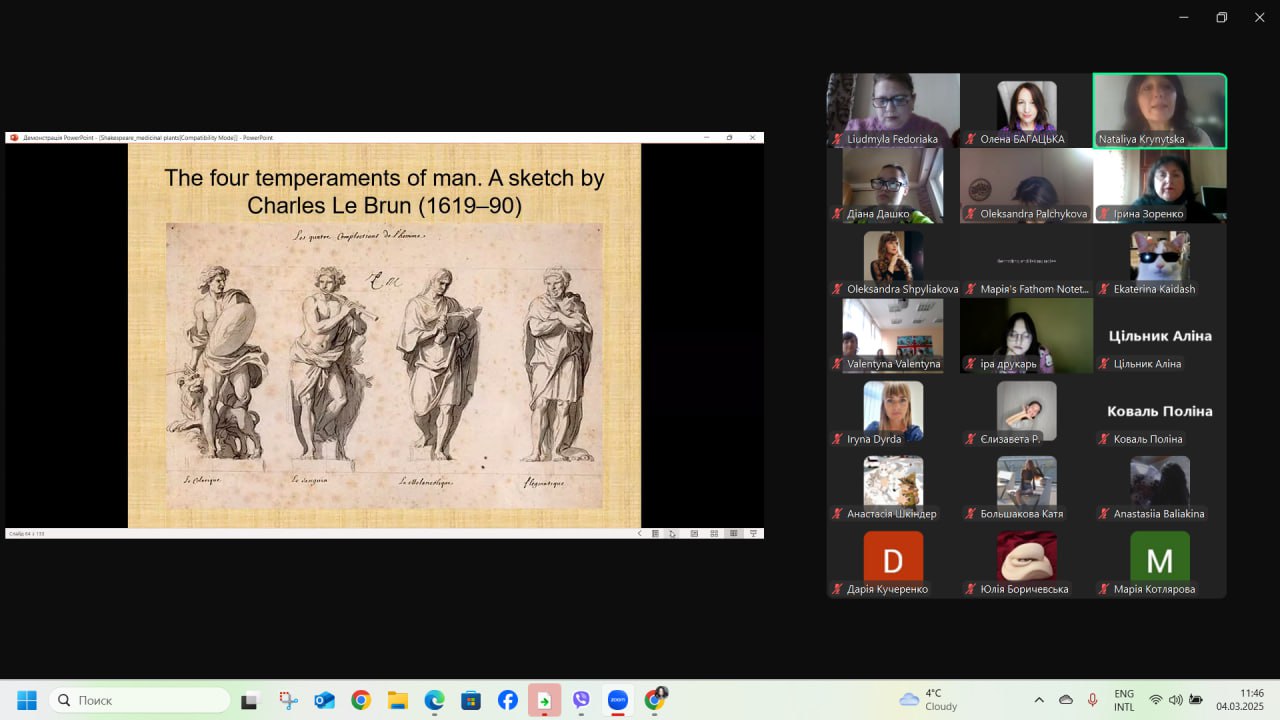Open the Windows Start menu
This screenshot has width=1280, height=720.
(x=27, y=700)
